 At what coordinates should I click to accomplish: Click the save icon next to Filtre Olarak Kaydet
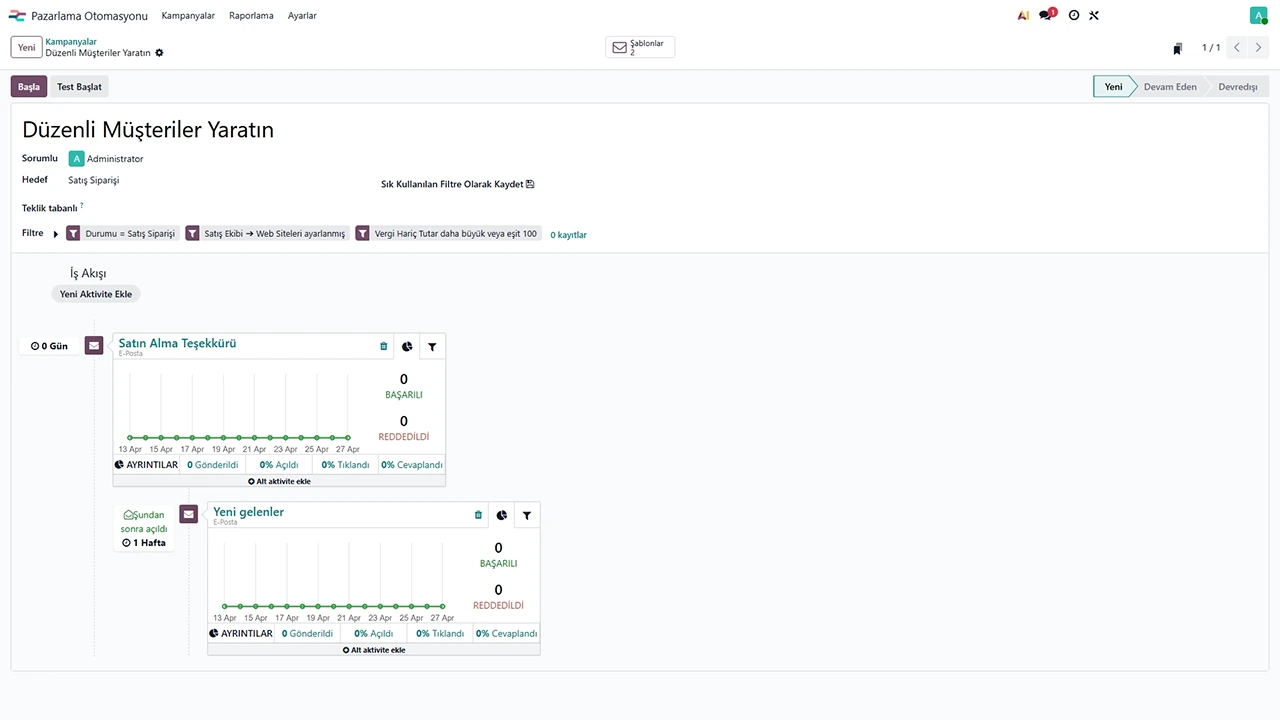coord(530,184)
